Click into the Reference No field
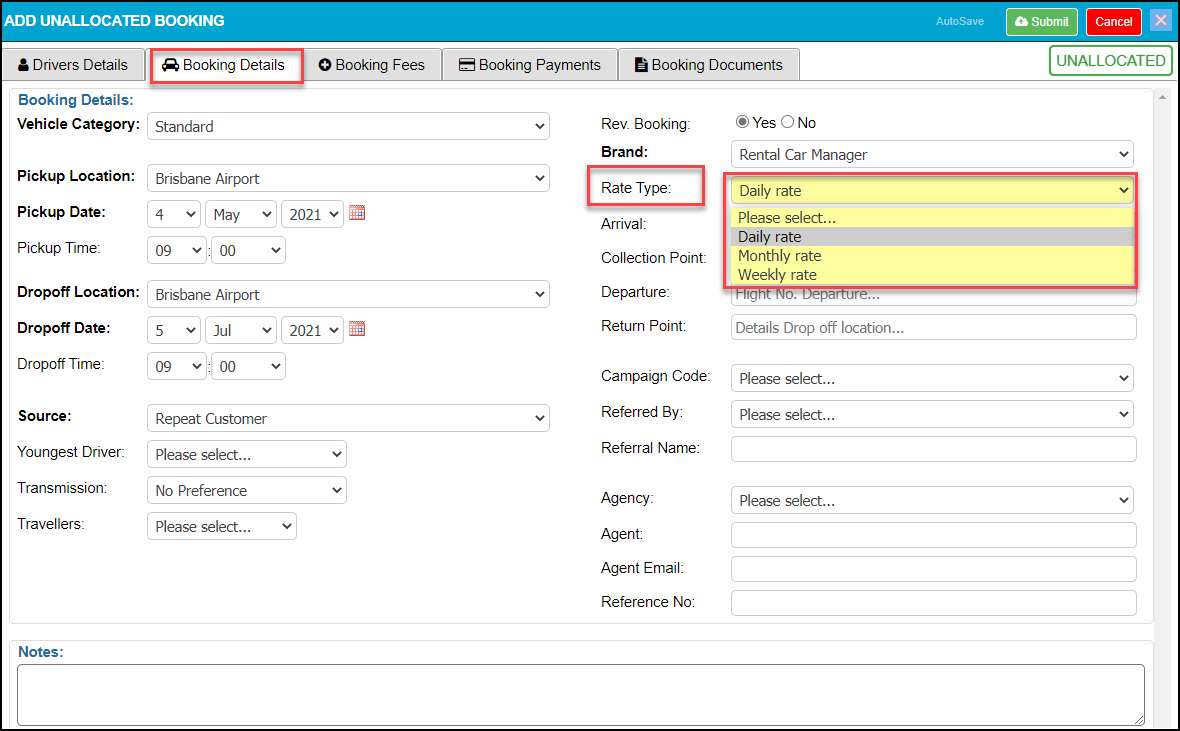This screenshot has width=1180, height=731. 933,602
